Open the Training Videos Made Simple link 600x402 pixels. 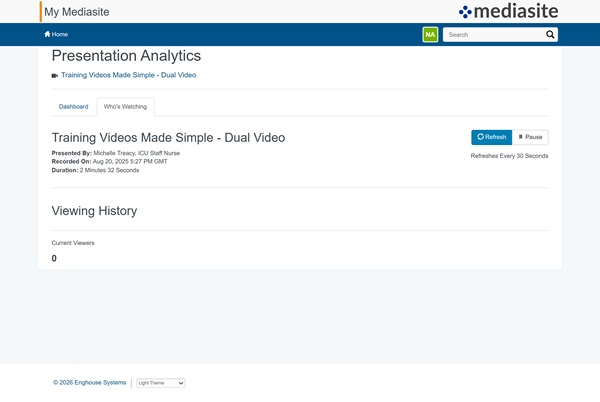[x=128, y=75]
